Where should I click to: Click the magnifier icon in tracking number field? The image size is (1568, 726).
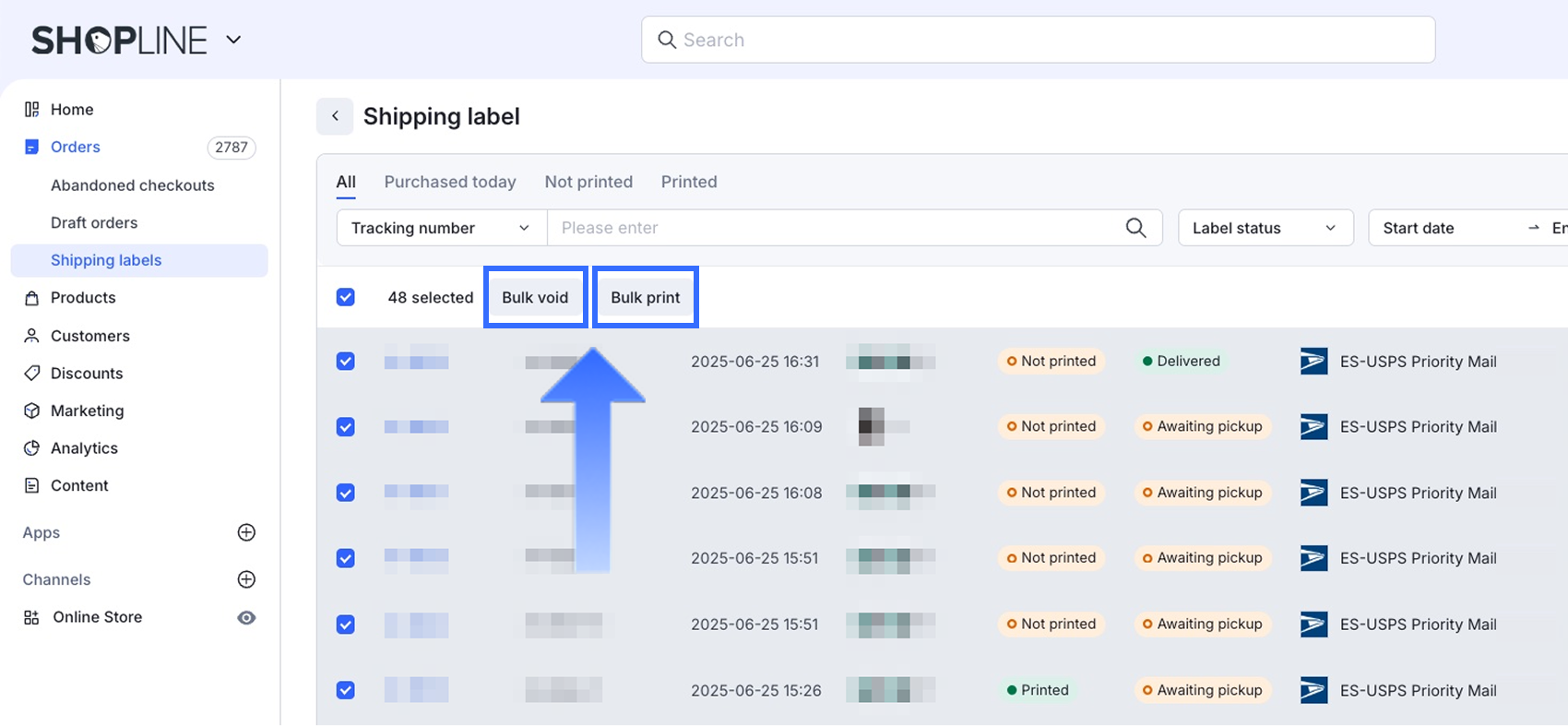[1135, 228]
